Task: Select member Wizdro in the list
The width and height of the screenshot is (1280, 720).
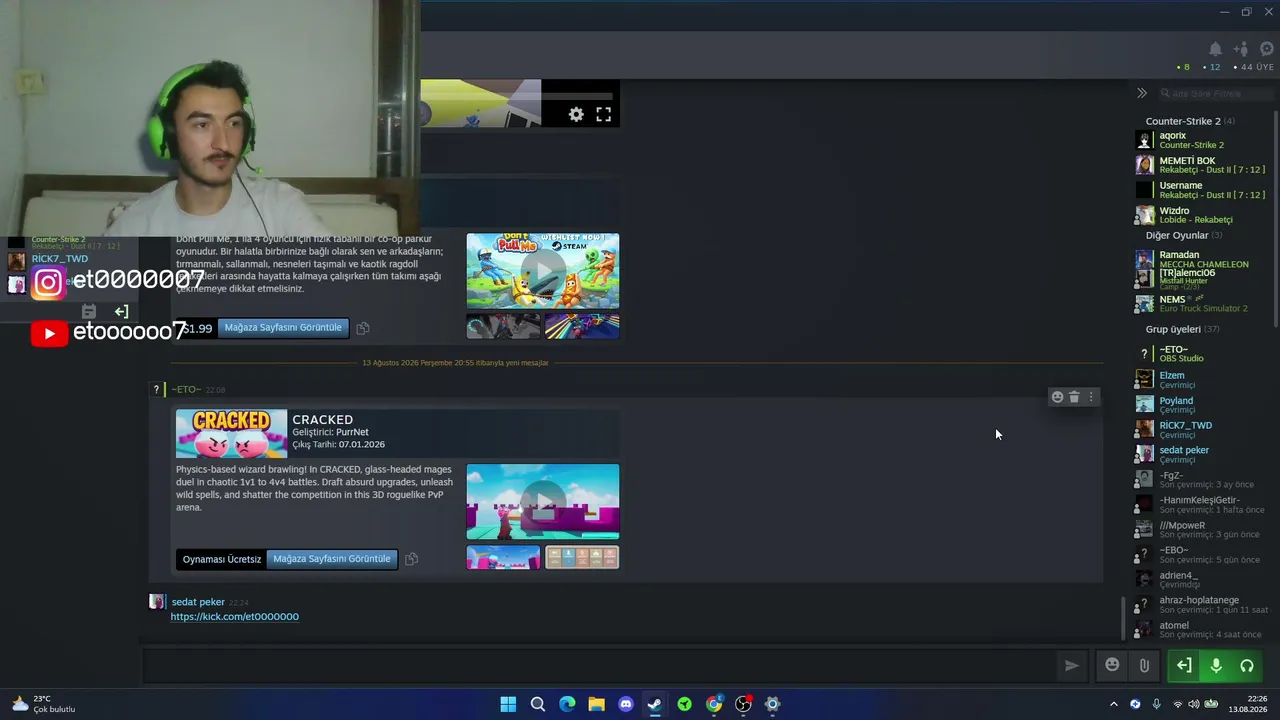Action: 1204,215
